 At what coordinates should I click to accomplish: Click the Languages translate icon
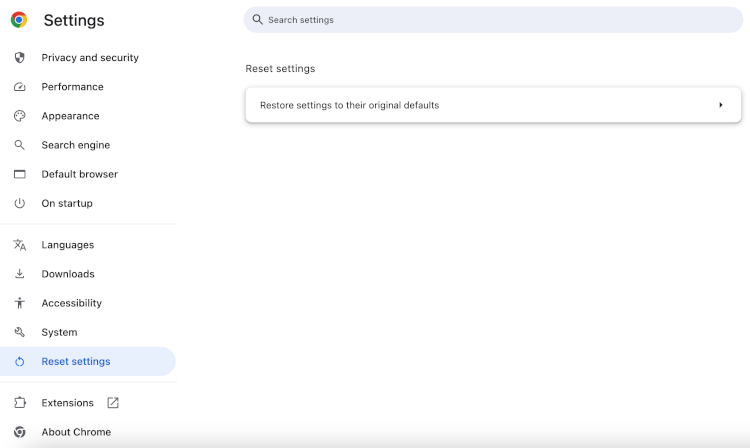[x=20, y=245]
